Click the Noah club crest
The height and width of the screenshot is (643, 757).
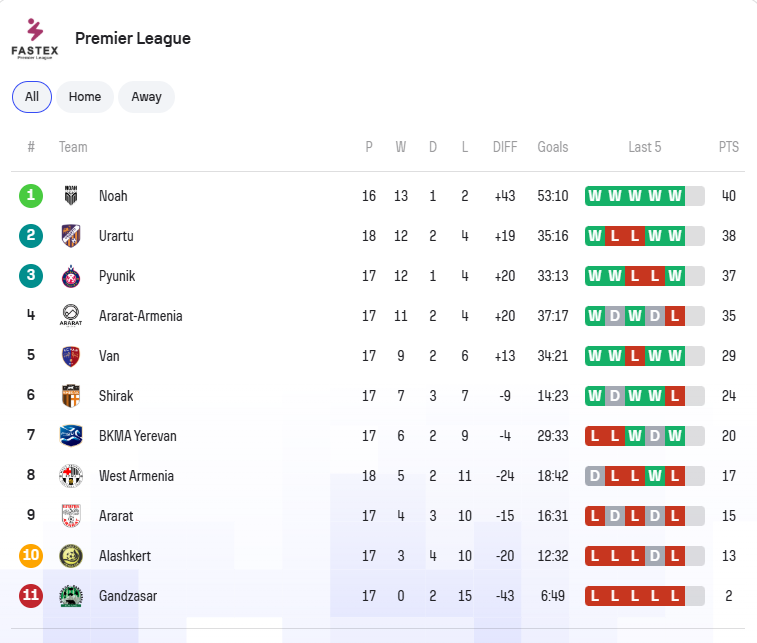71,196
